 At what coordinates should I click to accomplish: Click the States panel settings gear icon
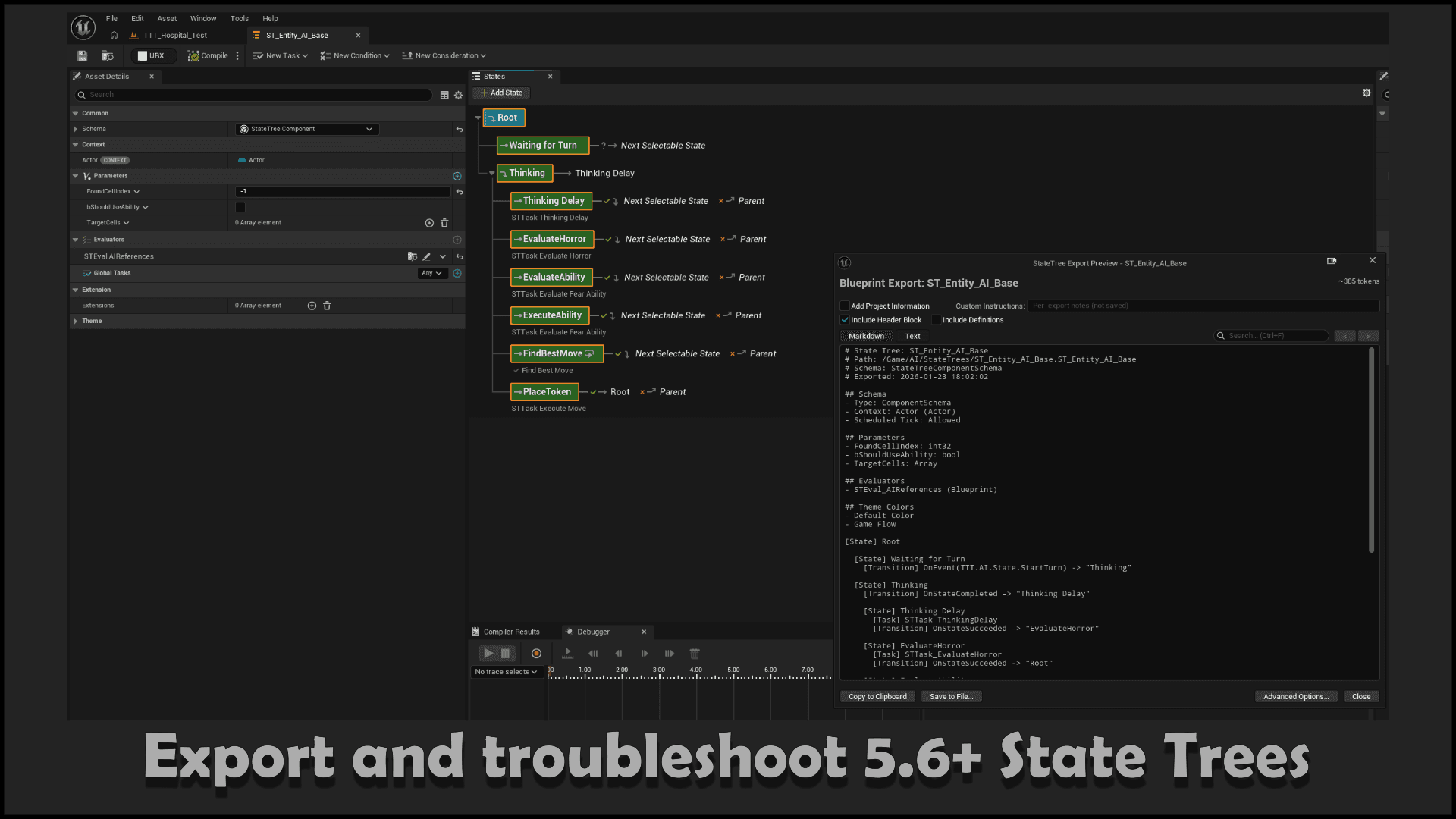pyautogui.click(x=1367, y=93)
